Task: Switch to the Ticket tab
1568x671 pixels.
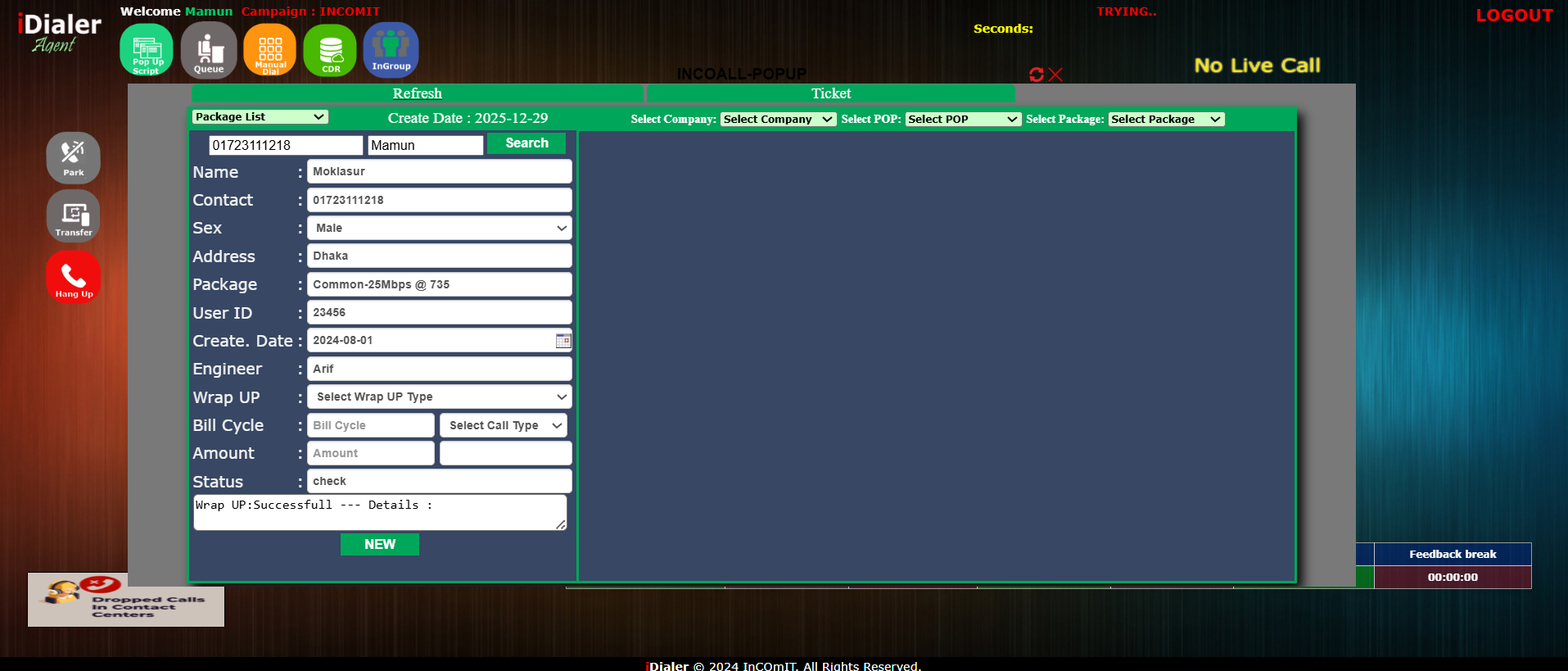Action: pos(830,93)
